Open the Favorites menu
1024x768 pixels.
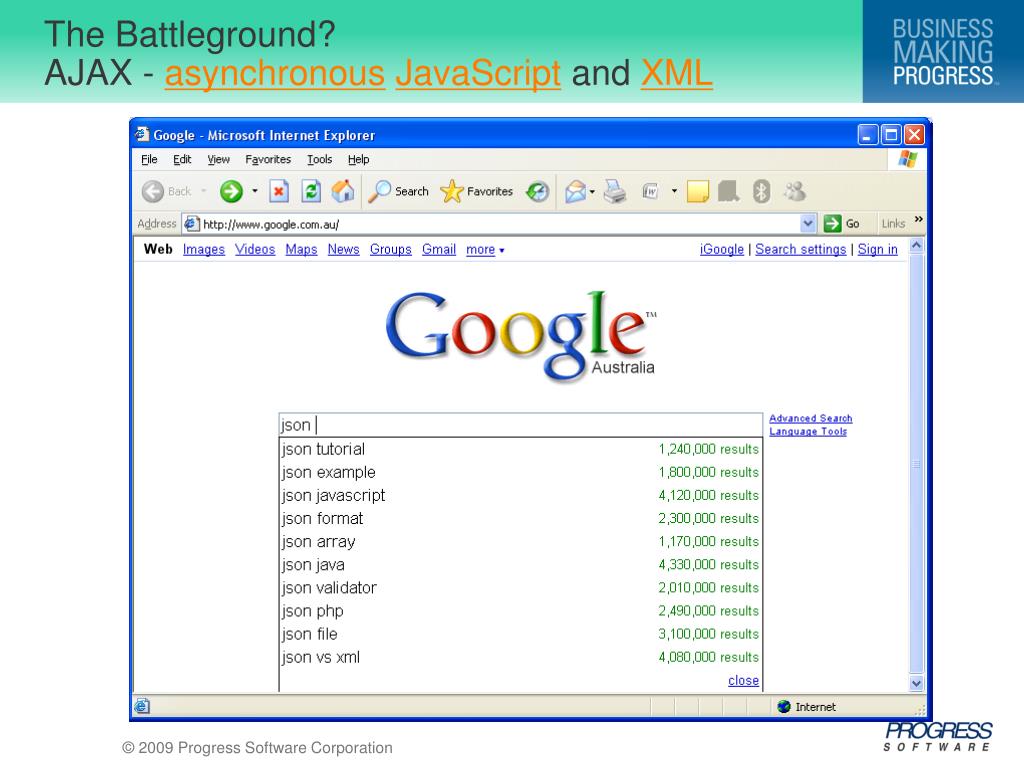click(x=268, y=159)
